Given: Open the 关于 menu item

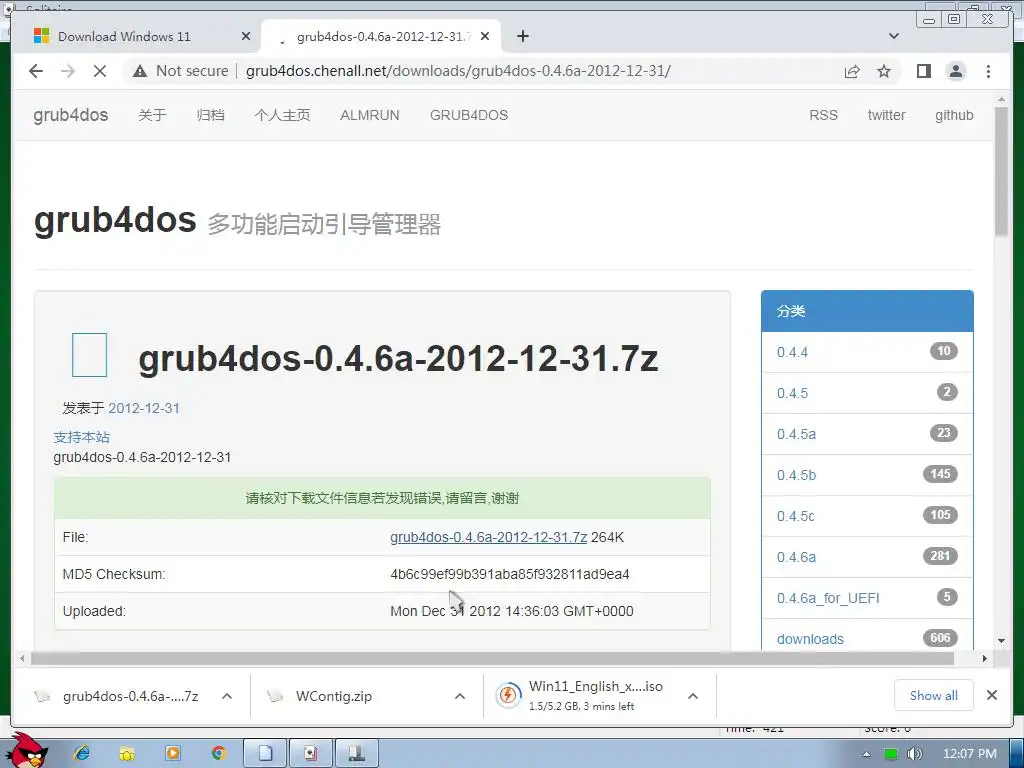Looking at the screenshot, I should point(152,115).
